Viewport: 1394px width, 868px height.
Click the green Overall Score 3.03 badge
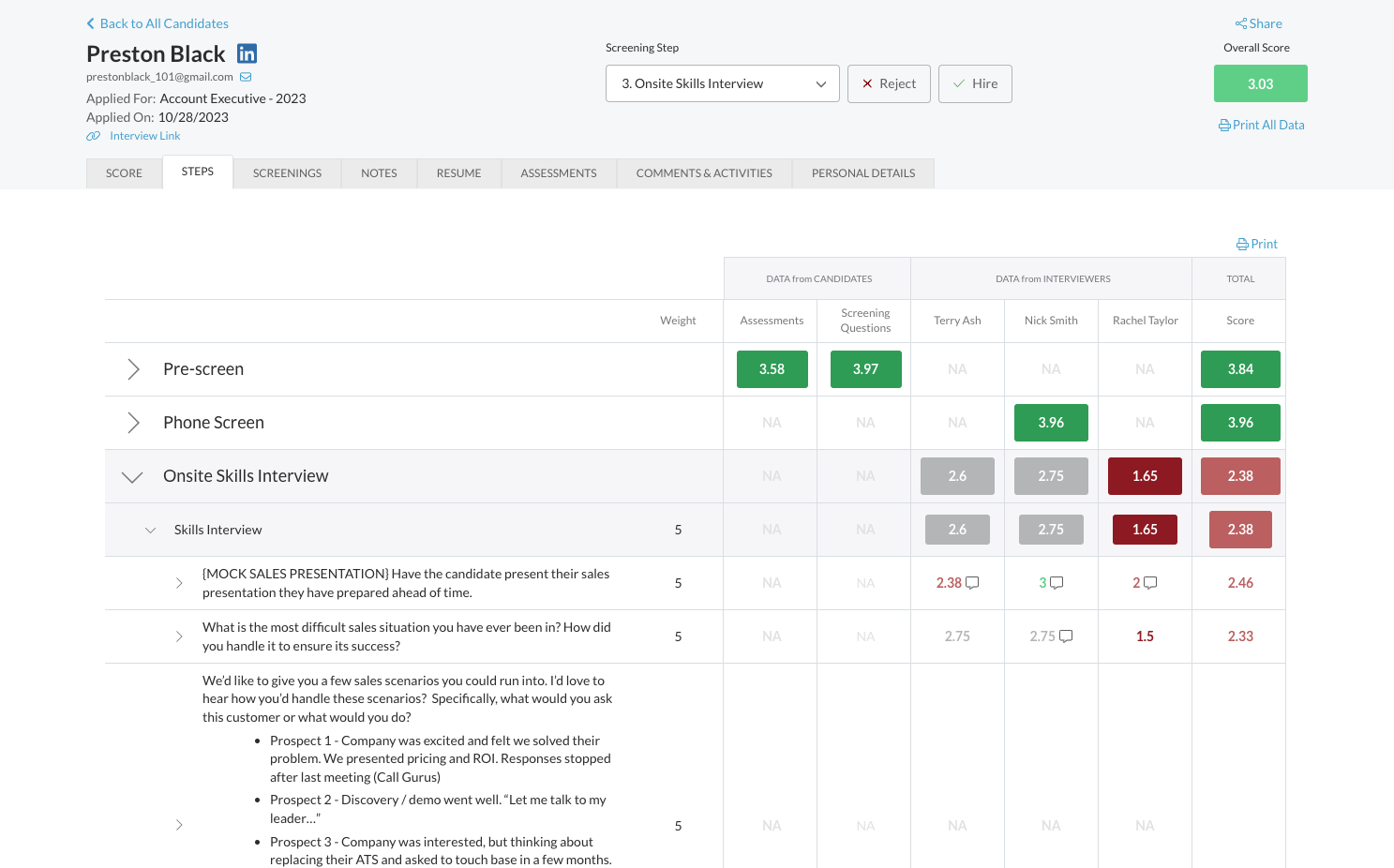point(1260,83)
